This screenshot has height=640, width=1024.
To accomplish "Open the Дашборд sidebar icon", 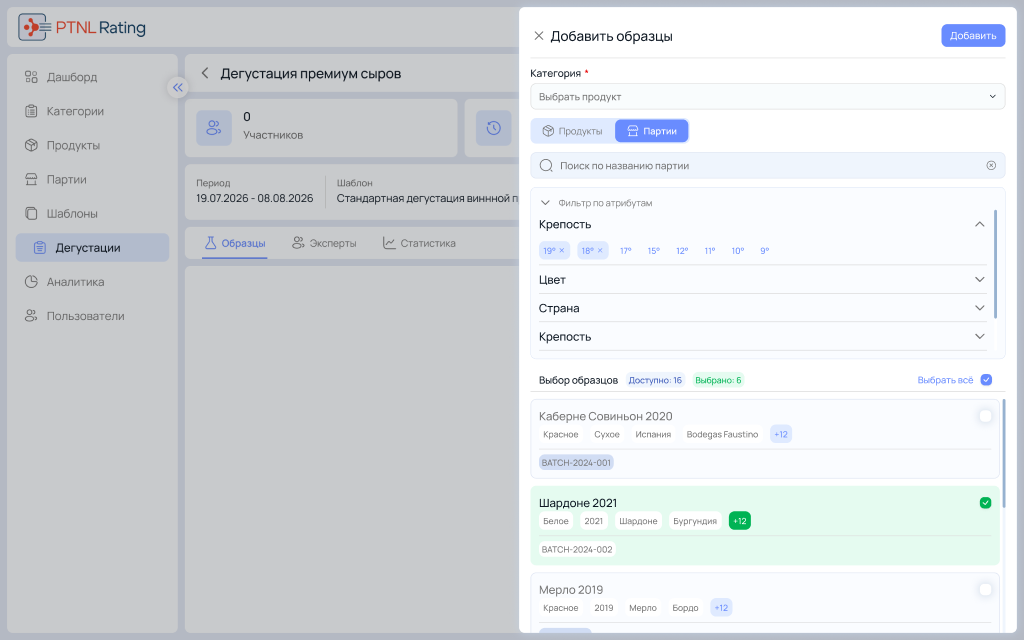I will click(x=31, y=77).
